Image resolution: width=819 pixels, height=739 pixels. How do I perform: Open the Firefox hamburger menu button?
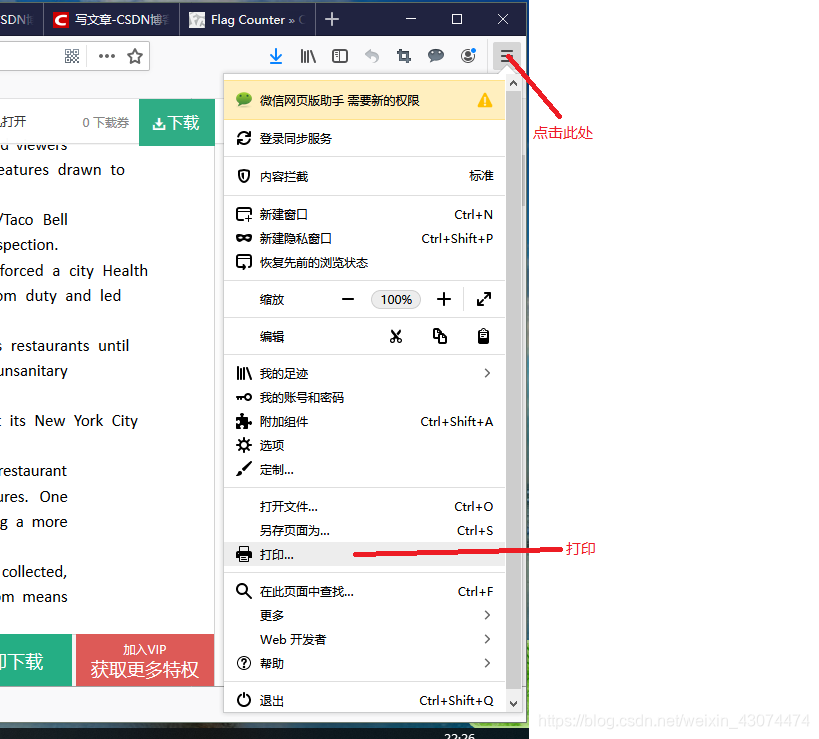[506, 56]
